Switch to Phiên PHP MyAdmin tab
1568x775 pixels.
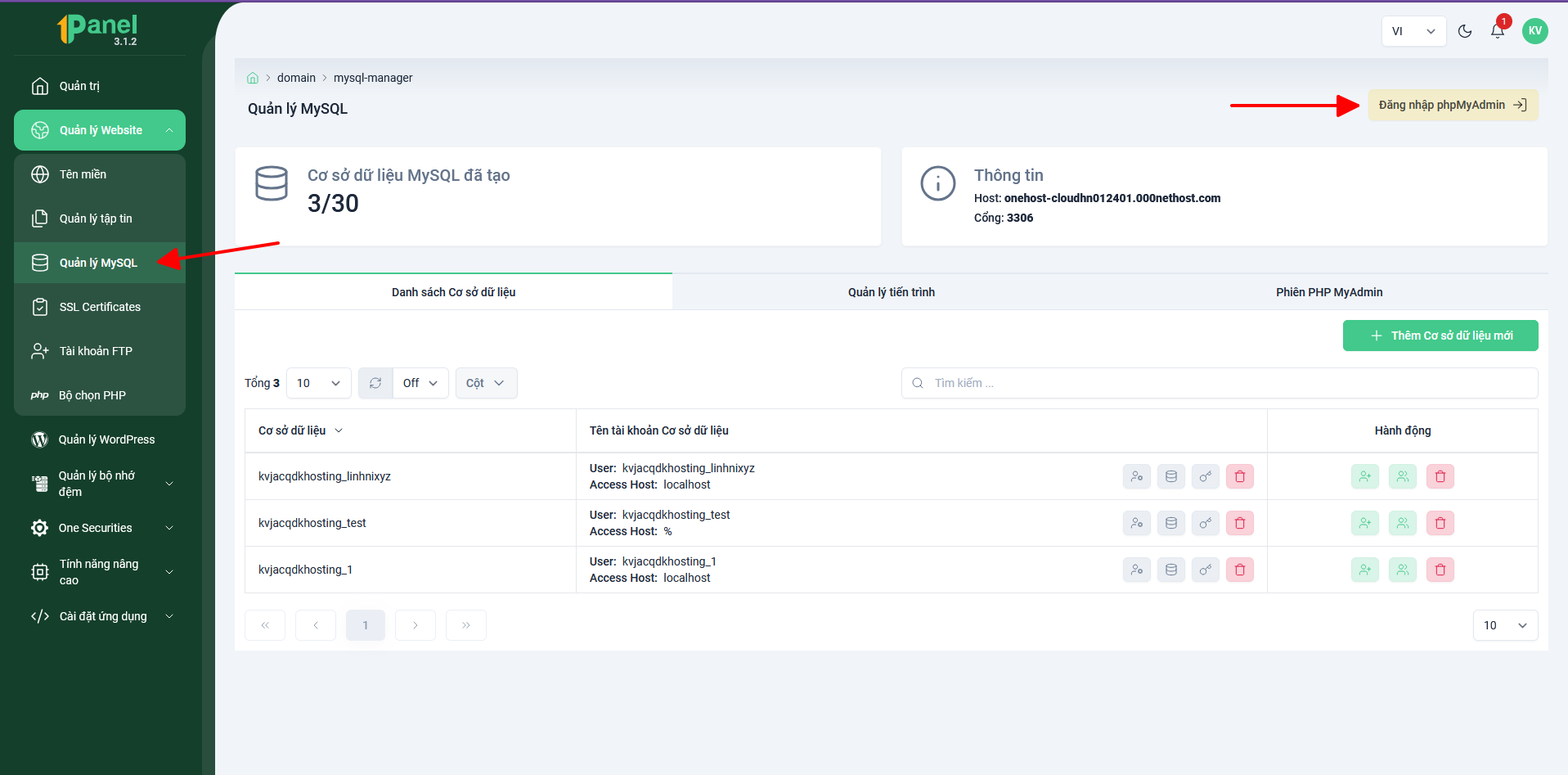pos(1329,292)
